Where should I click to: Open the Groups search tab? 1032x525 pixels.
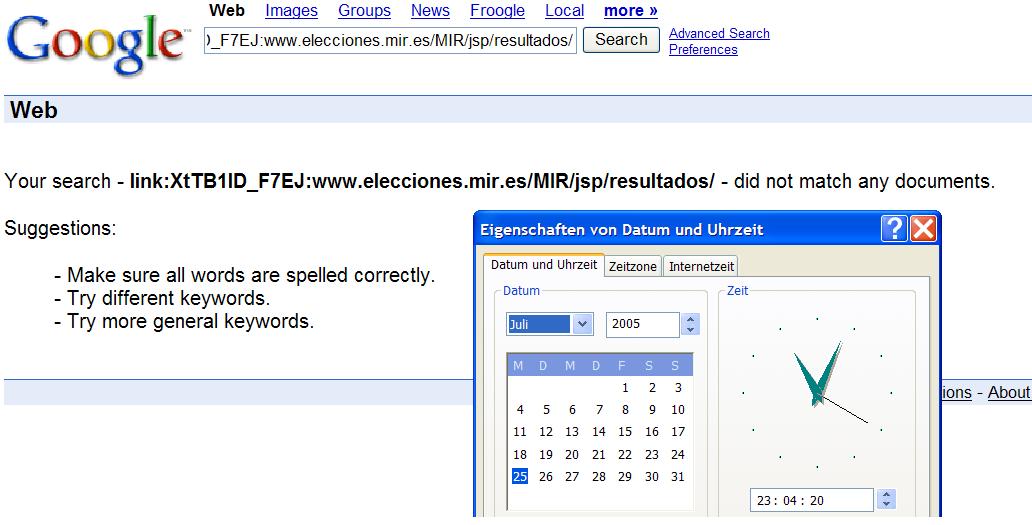(365, 11)
